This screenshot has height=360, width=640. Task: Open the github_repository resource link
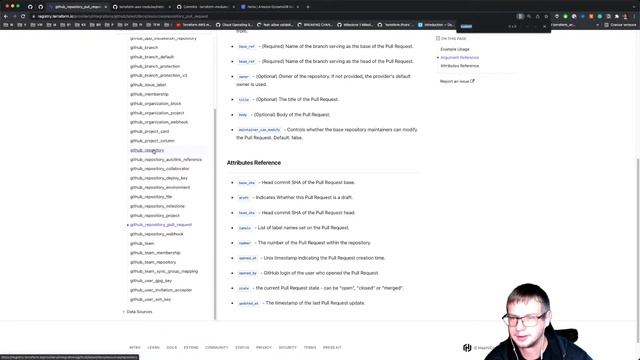click(147, 150)
